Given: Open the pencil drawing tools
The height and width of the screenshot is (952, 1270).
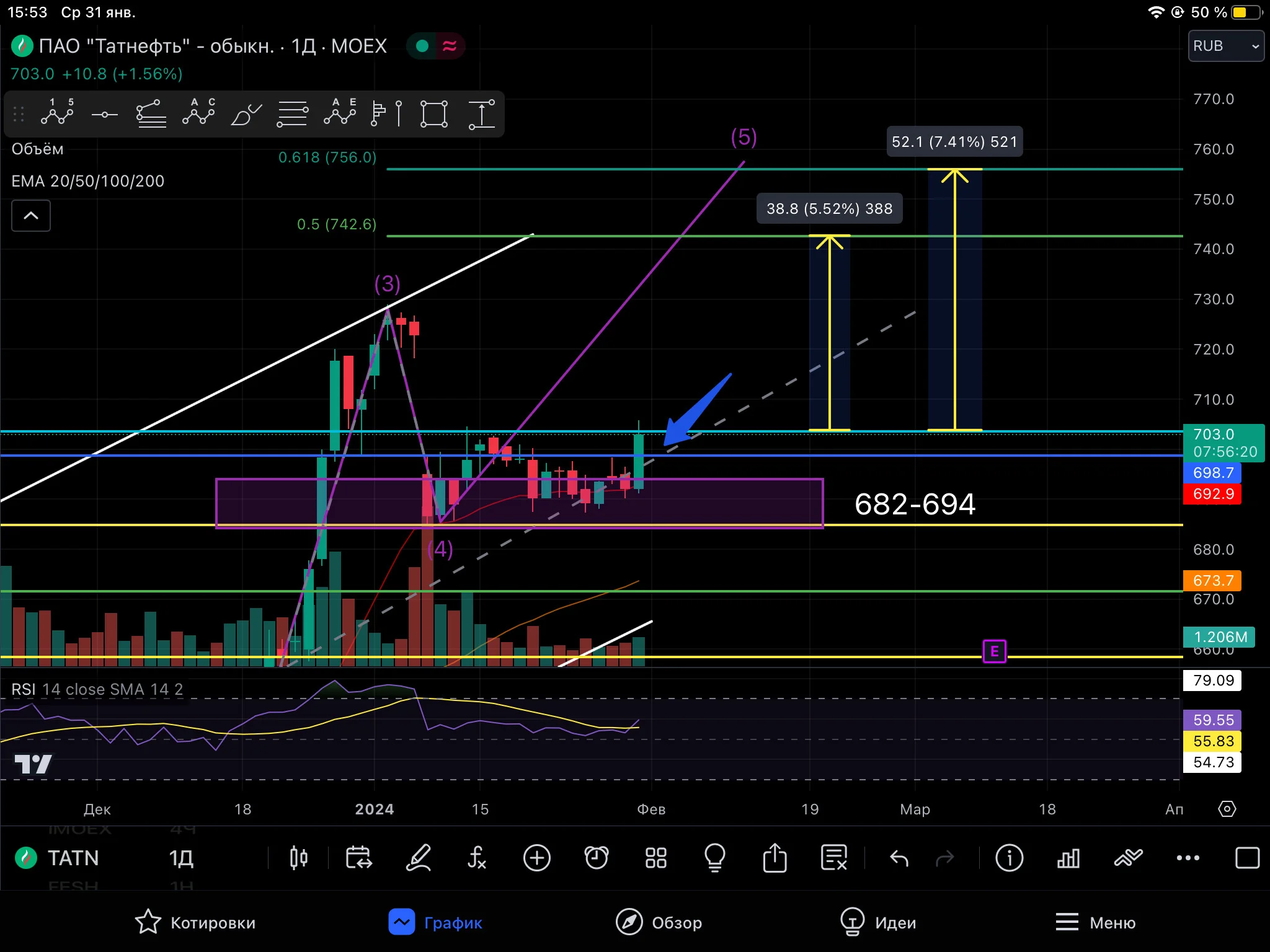Looking at the screenshot, I should (418, 858).
